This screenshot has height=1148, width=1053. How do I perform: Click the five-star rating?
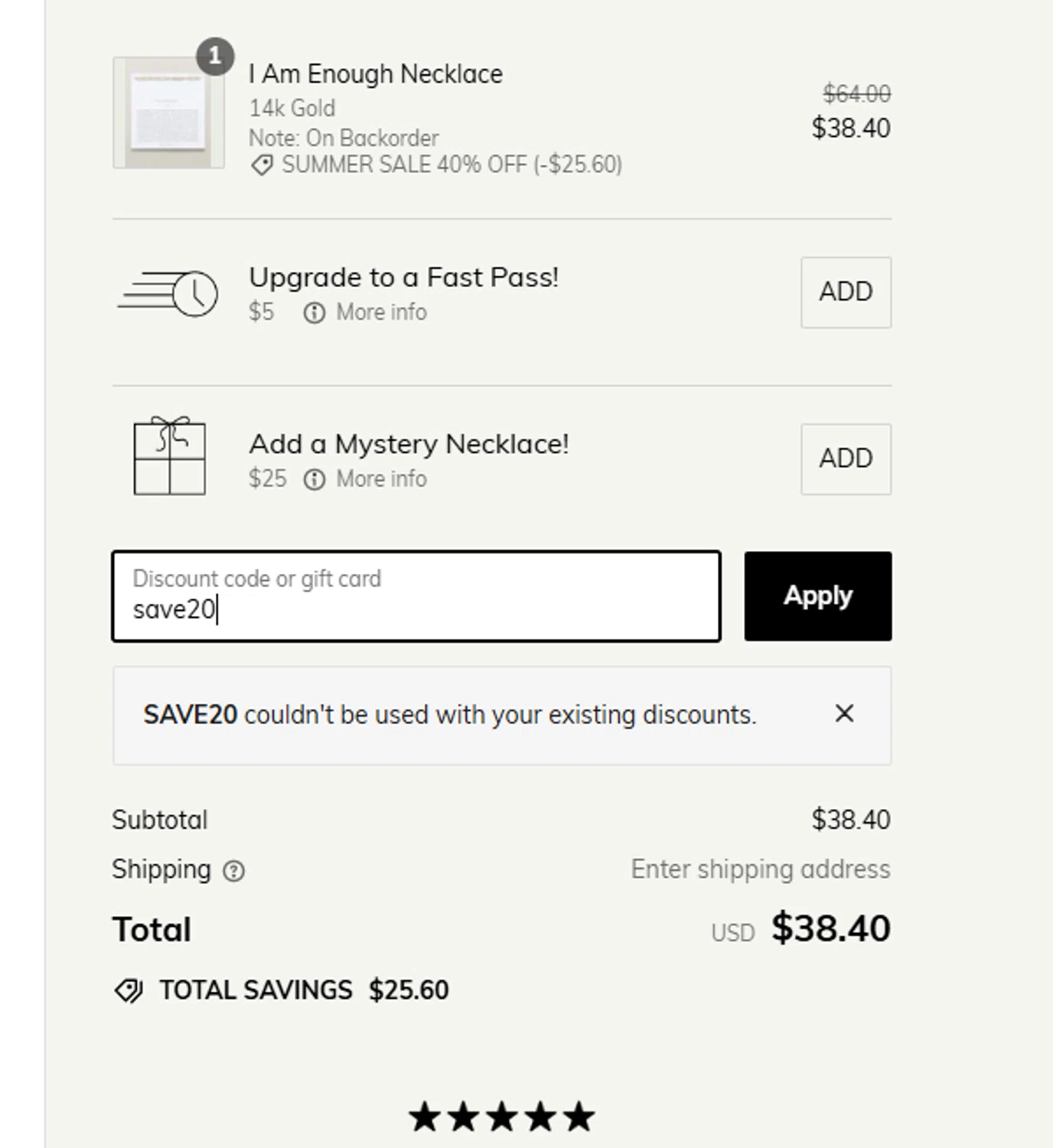(502, 1117)
